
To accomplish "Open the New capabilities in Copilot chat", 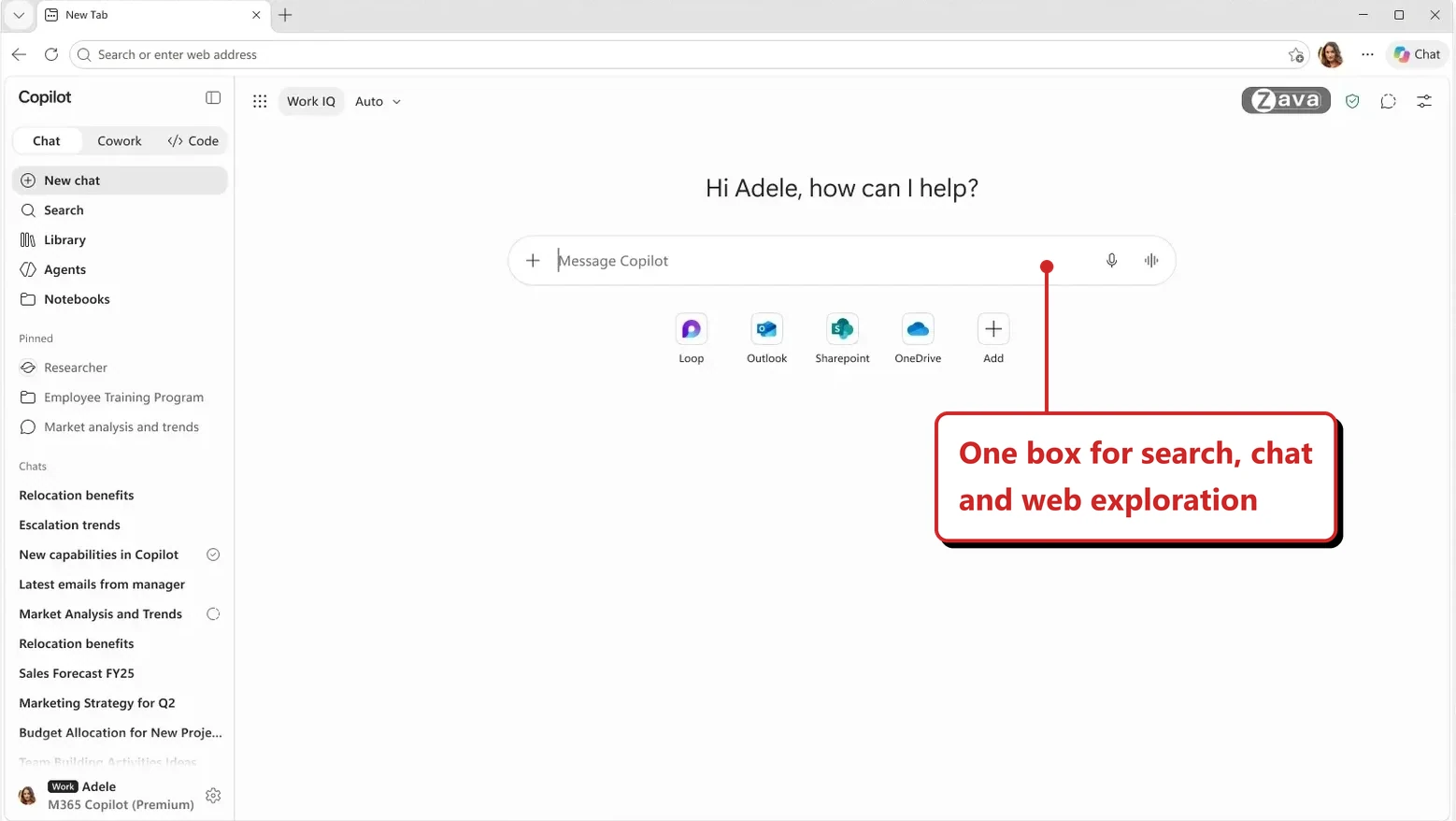I will coord(99,555).
